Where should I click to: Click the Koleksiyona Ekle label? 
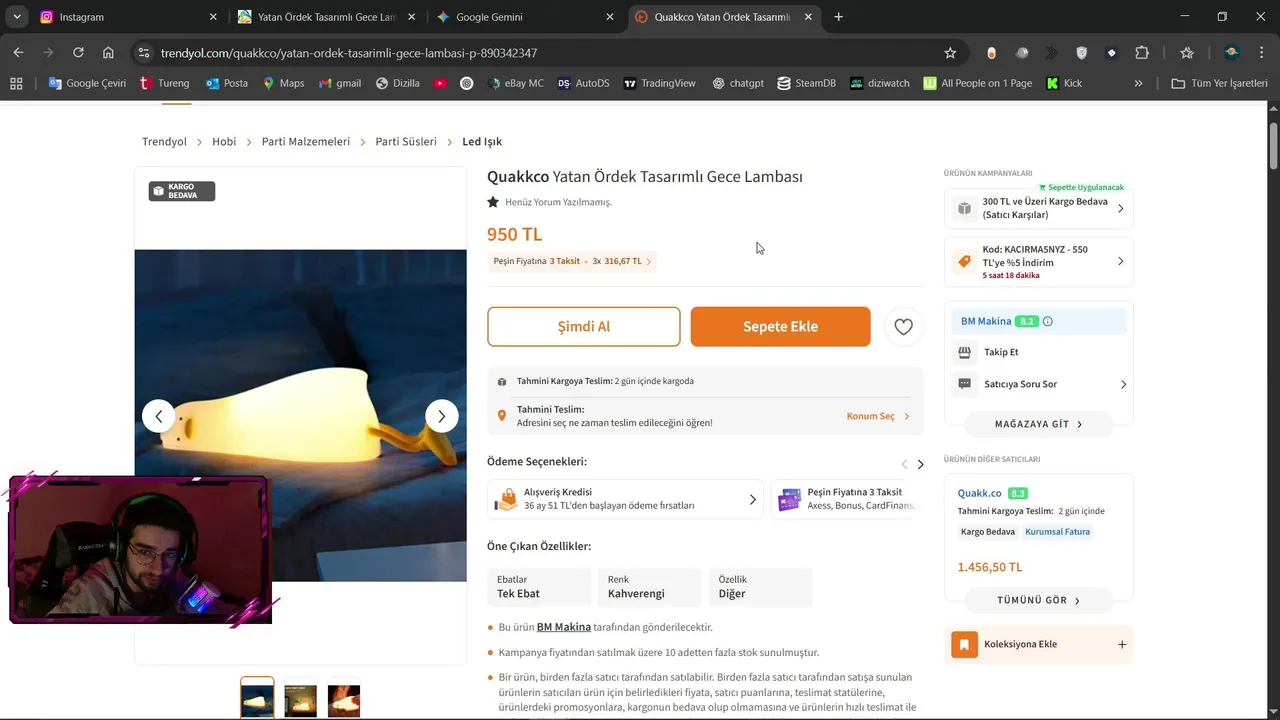[x=1020, y=644]
